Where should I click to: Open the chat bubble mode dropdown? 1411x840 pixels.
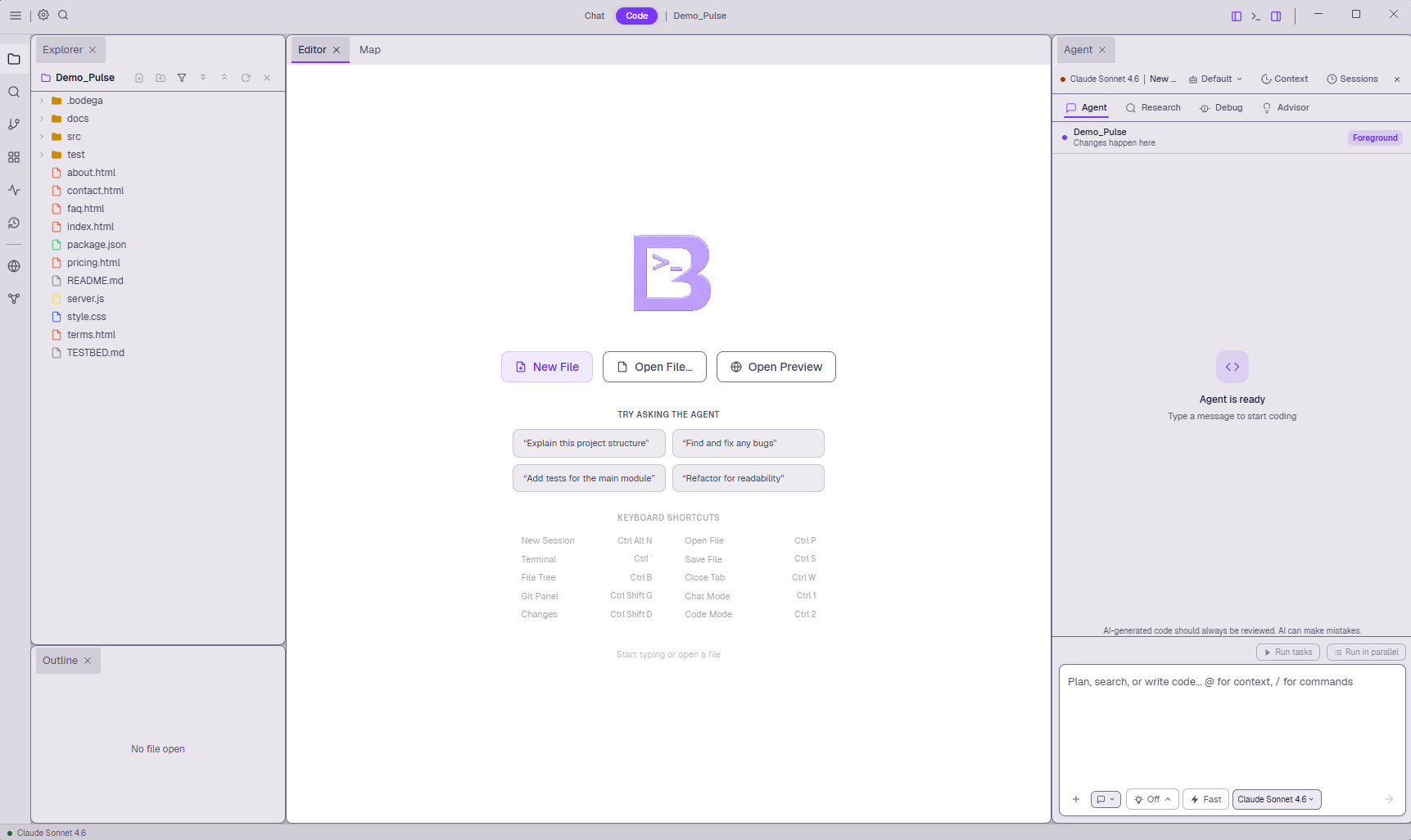[x=1106, y=799]
